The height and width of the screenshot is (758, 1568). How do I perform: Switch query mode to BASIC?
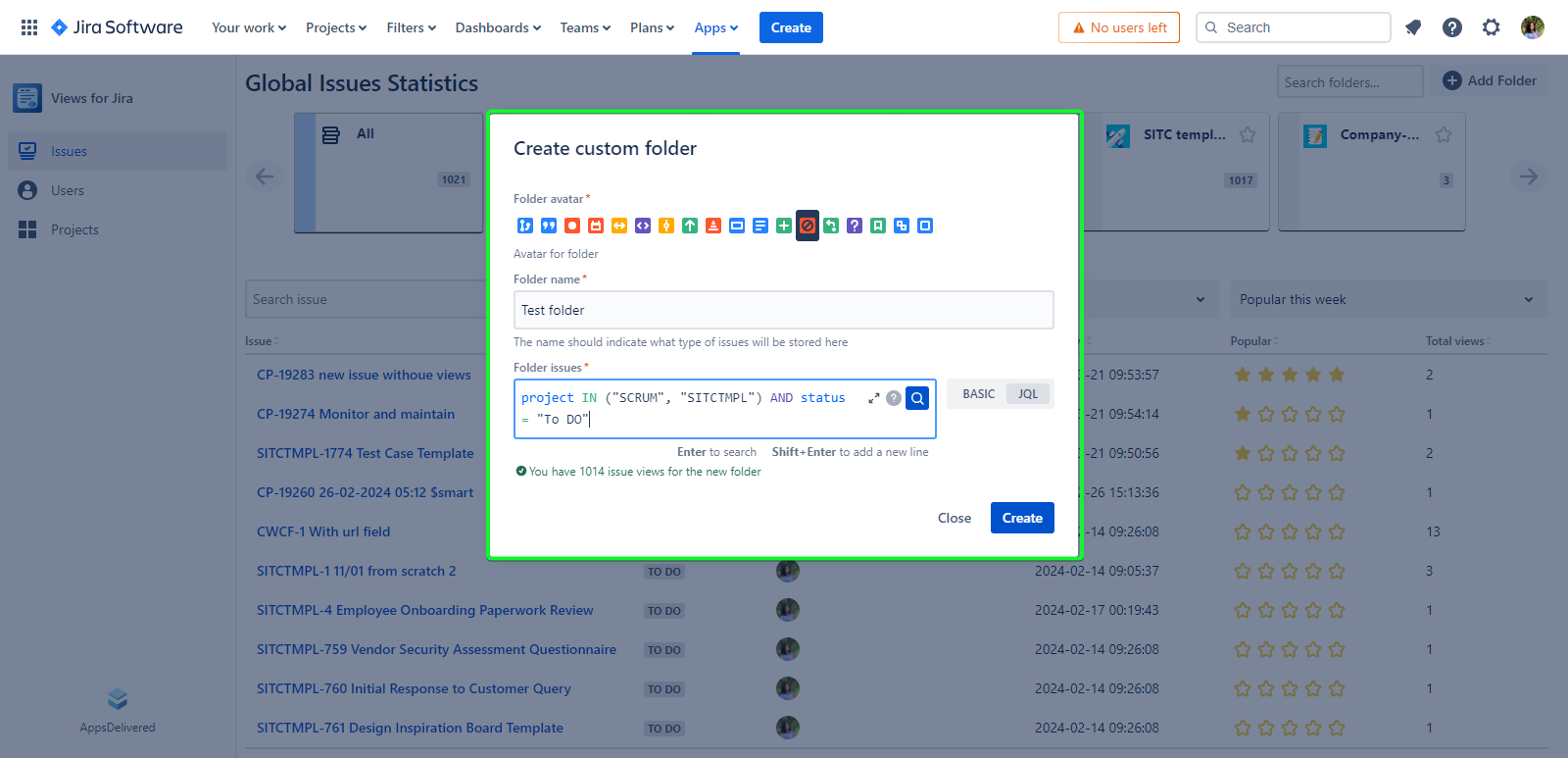[x=978, y=394]
